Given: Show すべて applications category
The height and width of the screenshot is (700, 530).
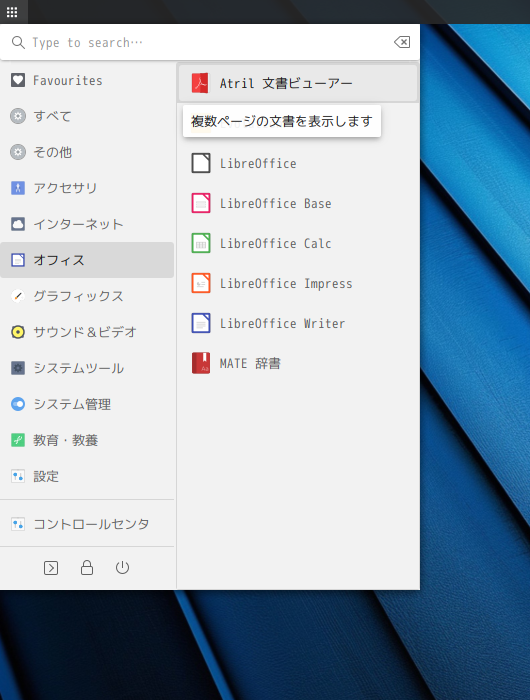Looking at the screenshot, I should click(x=87, y=117).
